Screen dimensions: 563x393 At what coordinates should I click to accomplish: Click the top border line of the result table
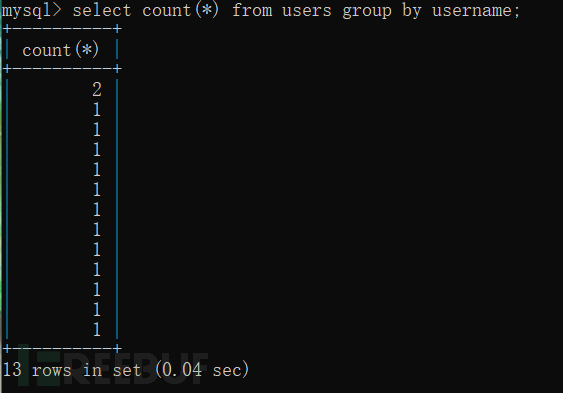click(x=62, y=29)
